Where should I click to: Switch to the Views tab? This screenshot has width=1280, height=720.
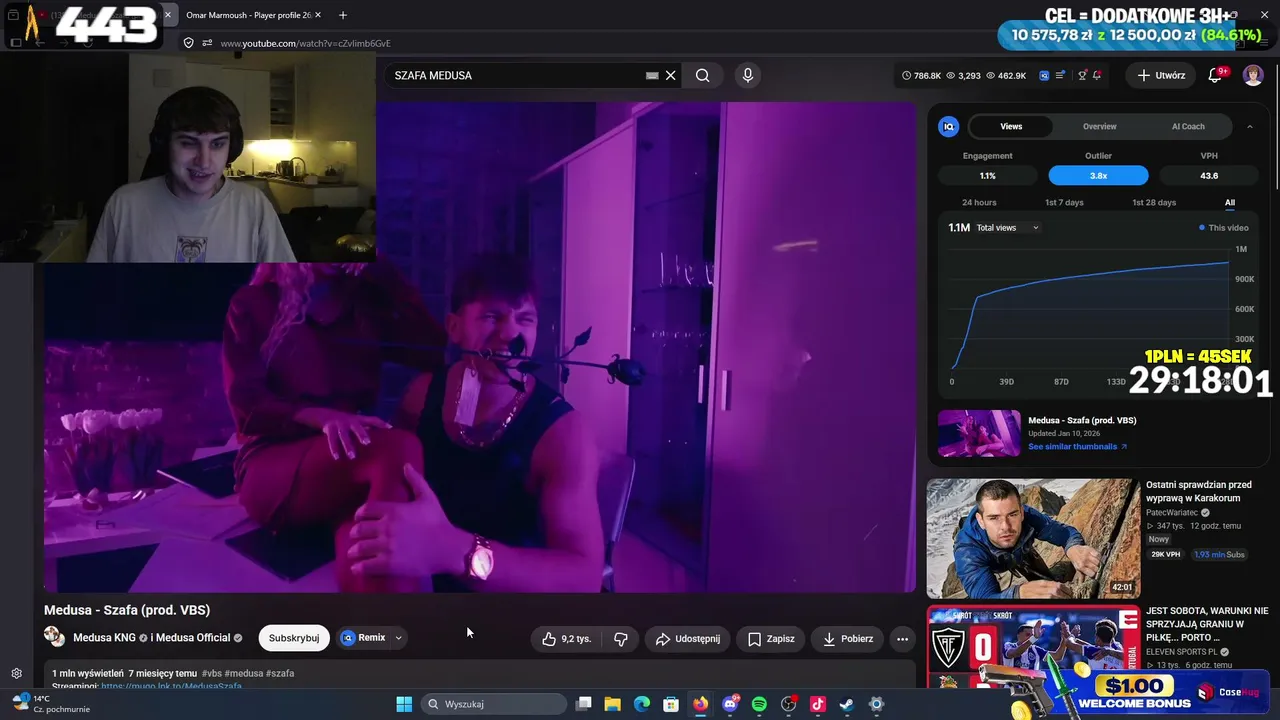pos(1011,126)
